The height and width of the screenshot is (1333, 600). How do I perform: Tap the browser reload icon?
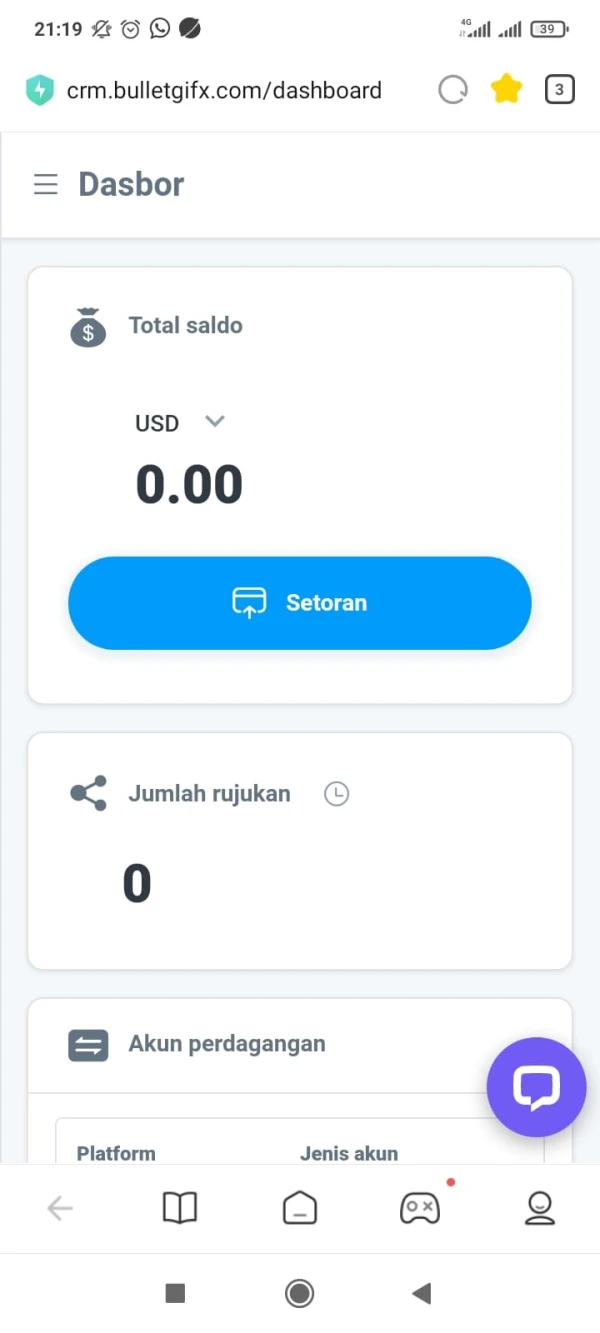click(x=453, y=90)
